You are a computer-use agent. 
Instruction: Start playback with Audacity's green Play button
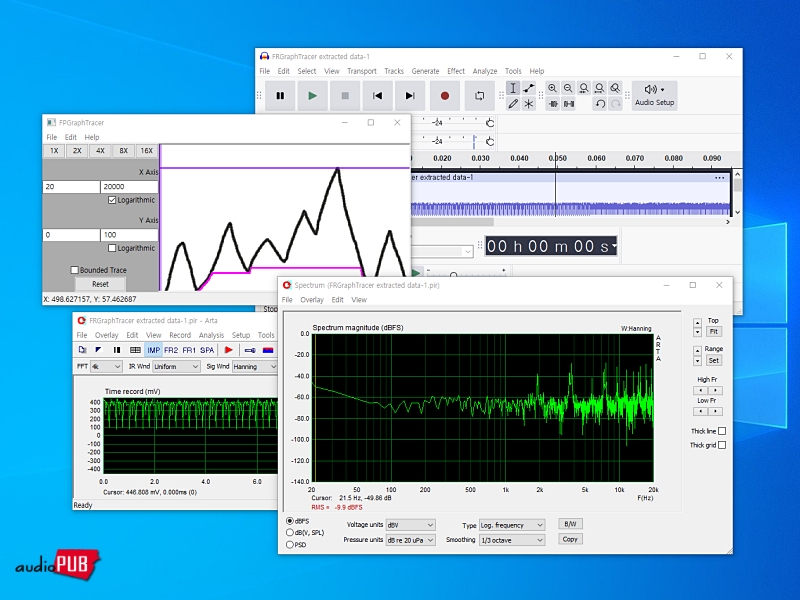tap(312, 95)
